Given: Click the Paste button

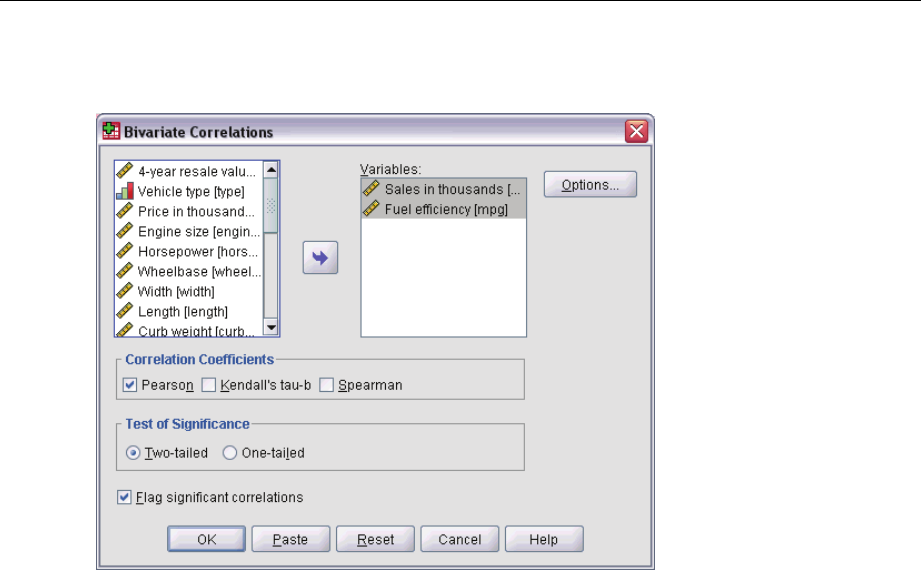Looking at the screenshot, I should tap(291, 539).
